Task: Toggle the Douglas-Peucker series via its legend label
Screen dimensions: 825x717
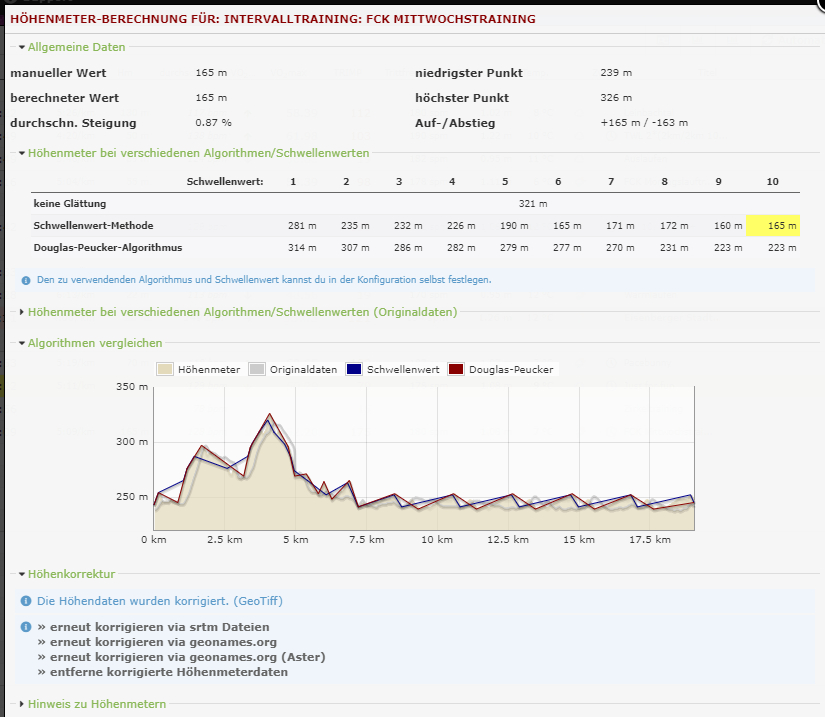Action: (x=511, y=369)
